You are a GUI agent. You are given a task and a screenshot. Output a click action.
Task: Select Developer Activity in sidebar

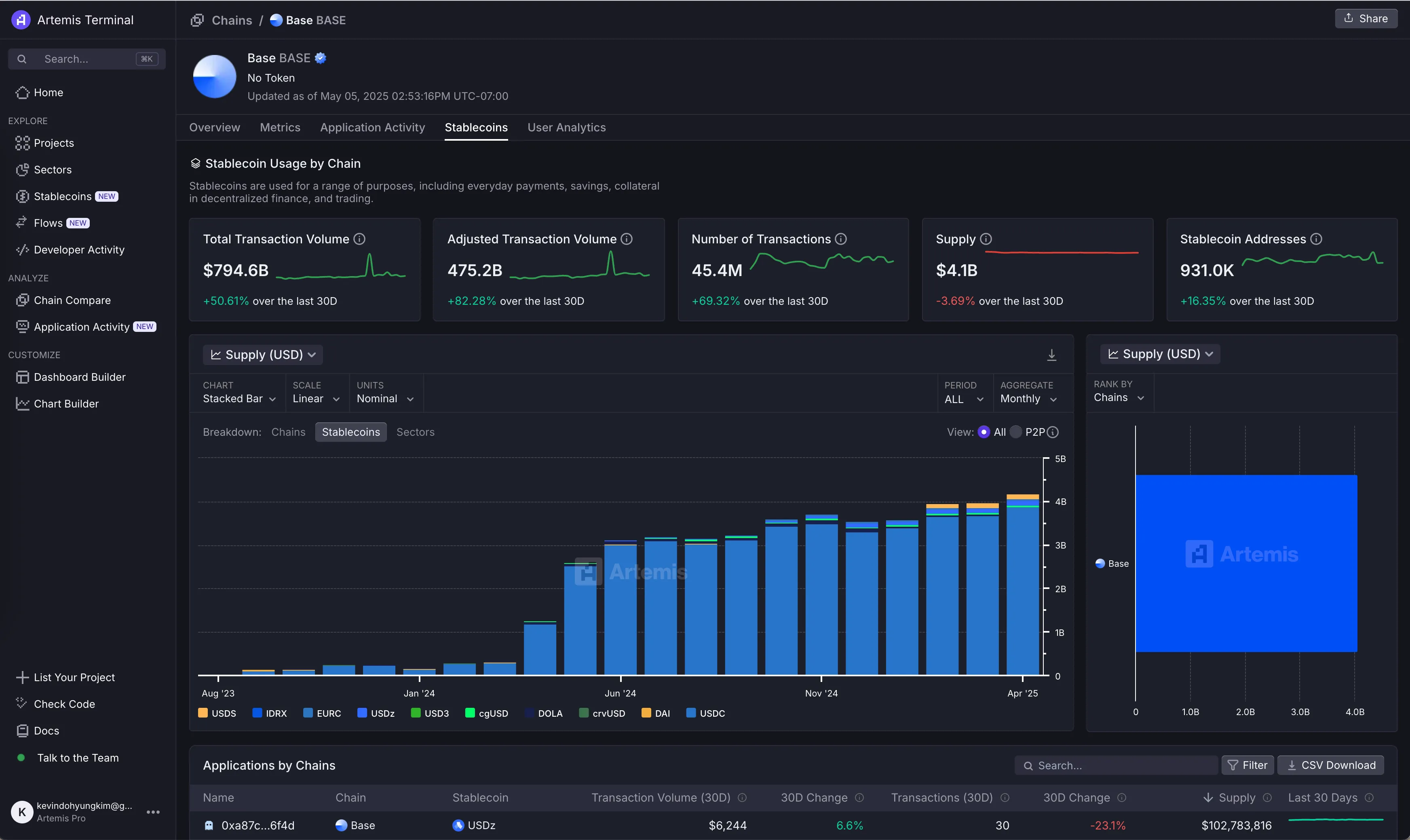pyautogui.click(x=78, y=249)
